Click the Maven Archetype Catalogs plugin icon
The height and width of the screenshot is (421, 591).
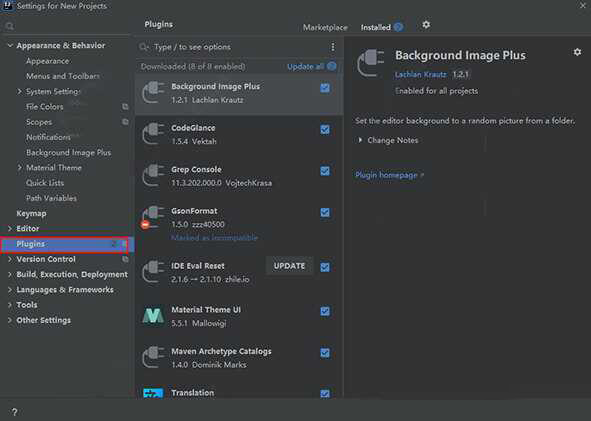coord(153,357)
